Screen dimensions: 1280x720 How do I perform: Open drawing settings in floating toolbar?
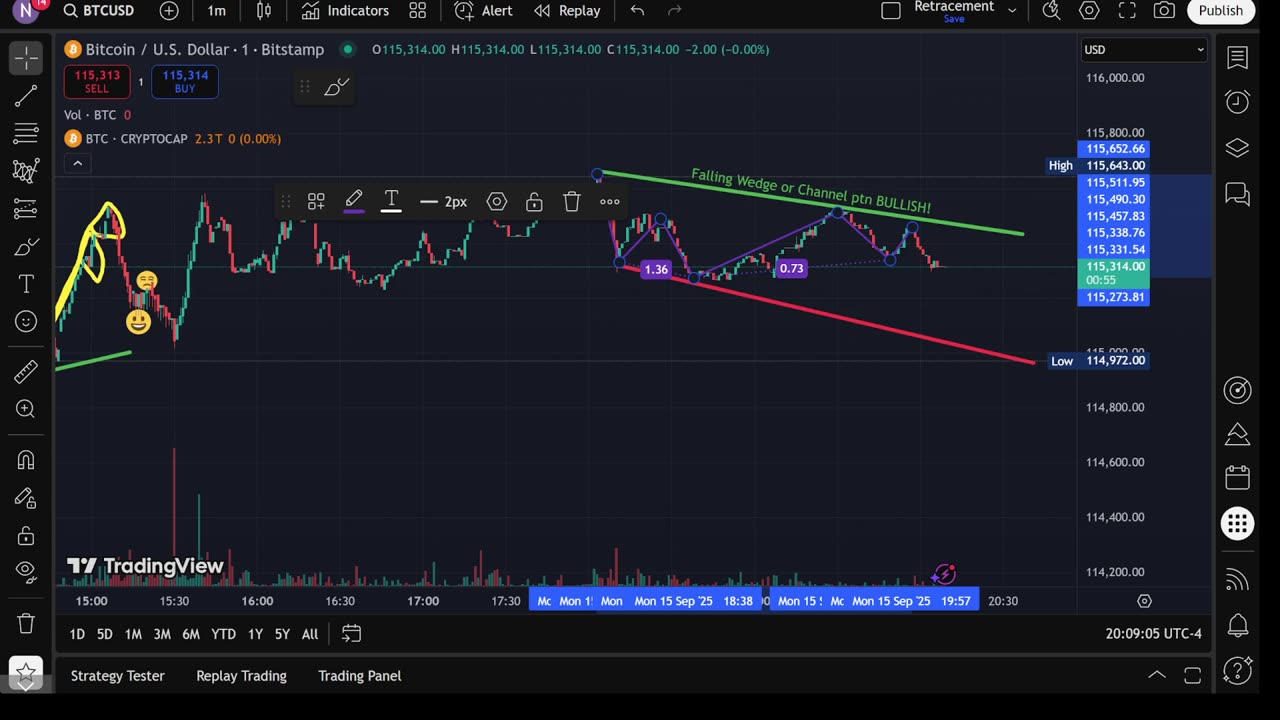pyautogui.click(x=497, y=202)
